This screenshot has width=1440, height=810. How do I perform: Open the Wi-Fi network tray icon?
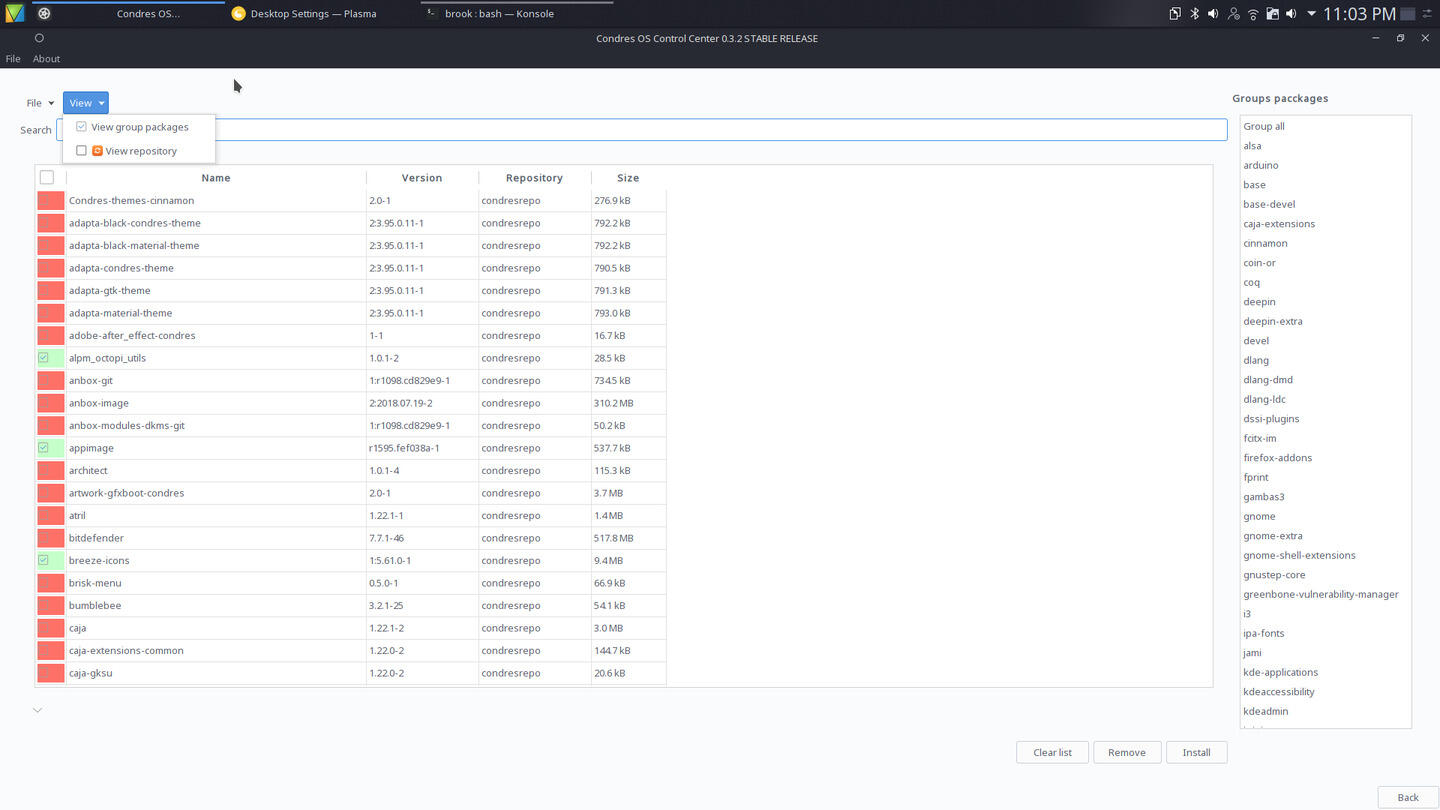[1252, 14]
